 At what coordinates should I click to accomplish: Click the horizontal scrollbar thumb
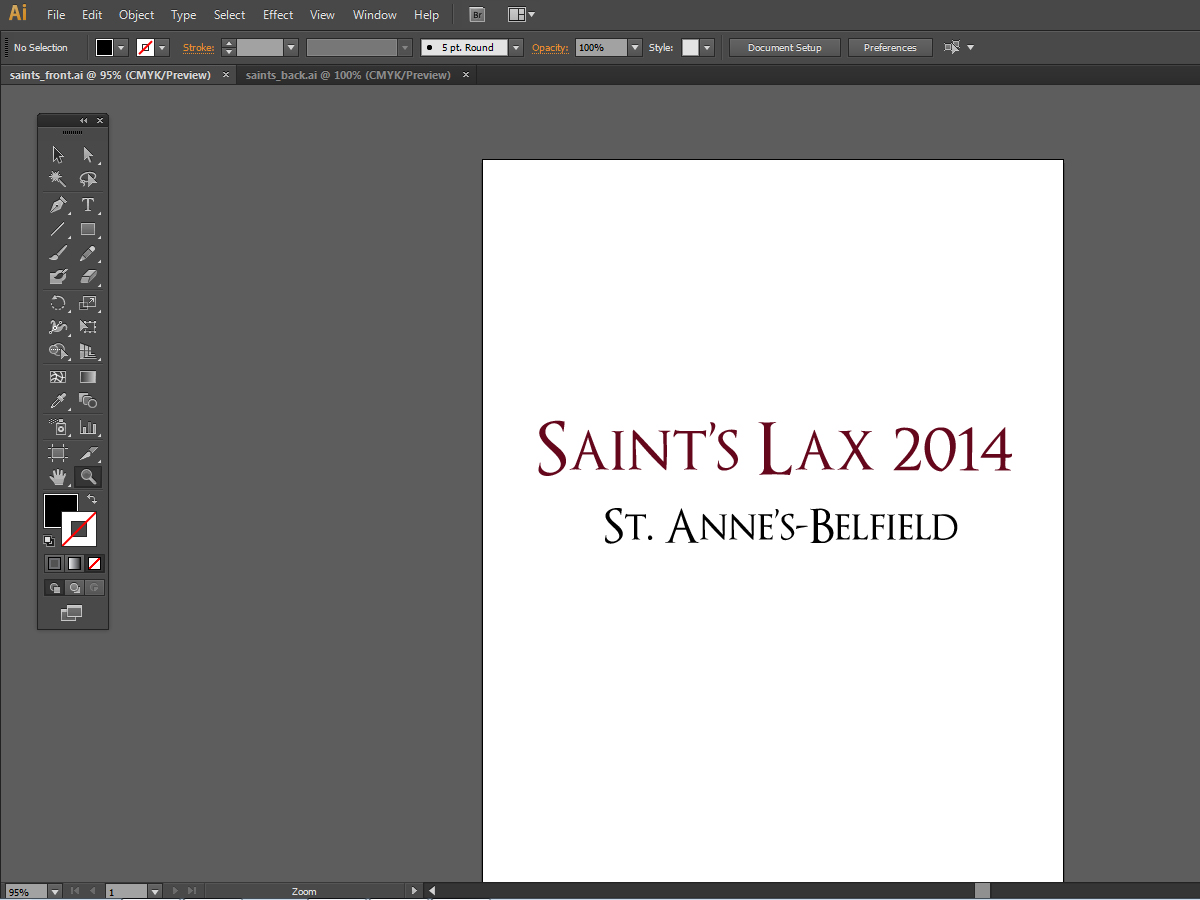(982, 891)
